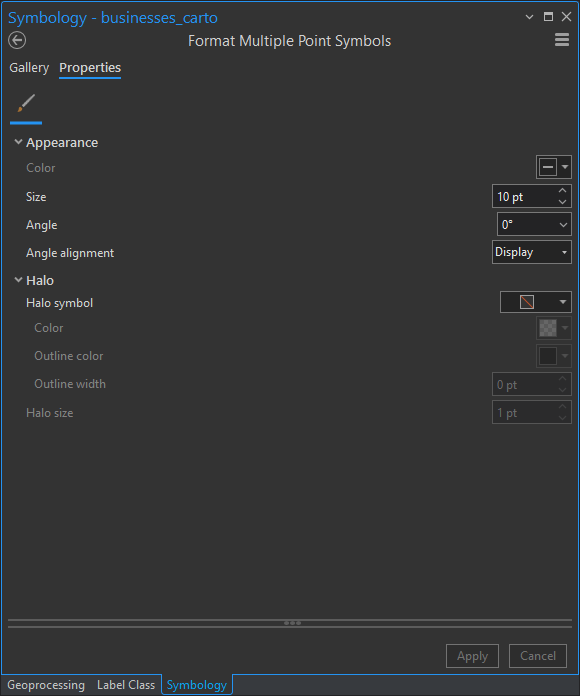Open the Angle alignment Display dropdown
This screenshot has height=696, width=580.
pyautogui.click(x=532, y=252)
